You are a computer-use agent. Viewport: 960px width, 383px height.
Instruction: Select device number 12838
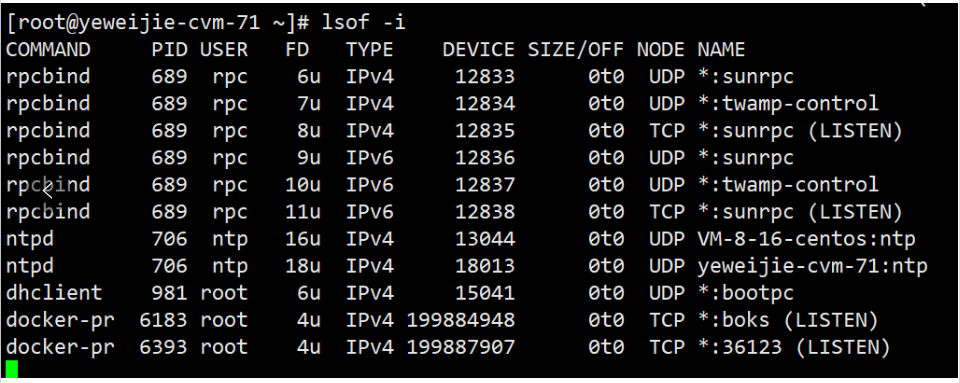point(485,212)
